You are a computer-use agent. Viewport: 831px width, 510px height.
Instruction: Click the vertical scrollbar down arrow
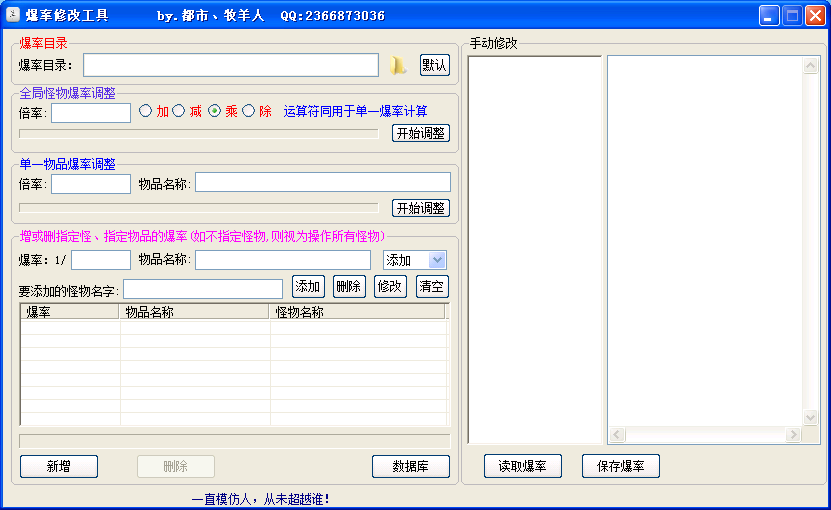coord(812,417)
